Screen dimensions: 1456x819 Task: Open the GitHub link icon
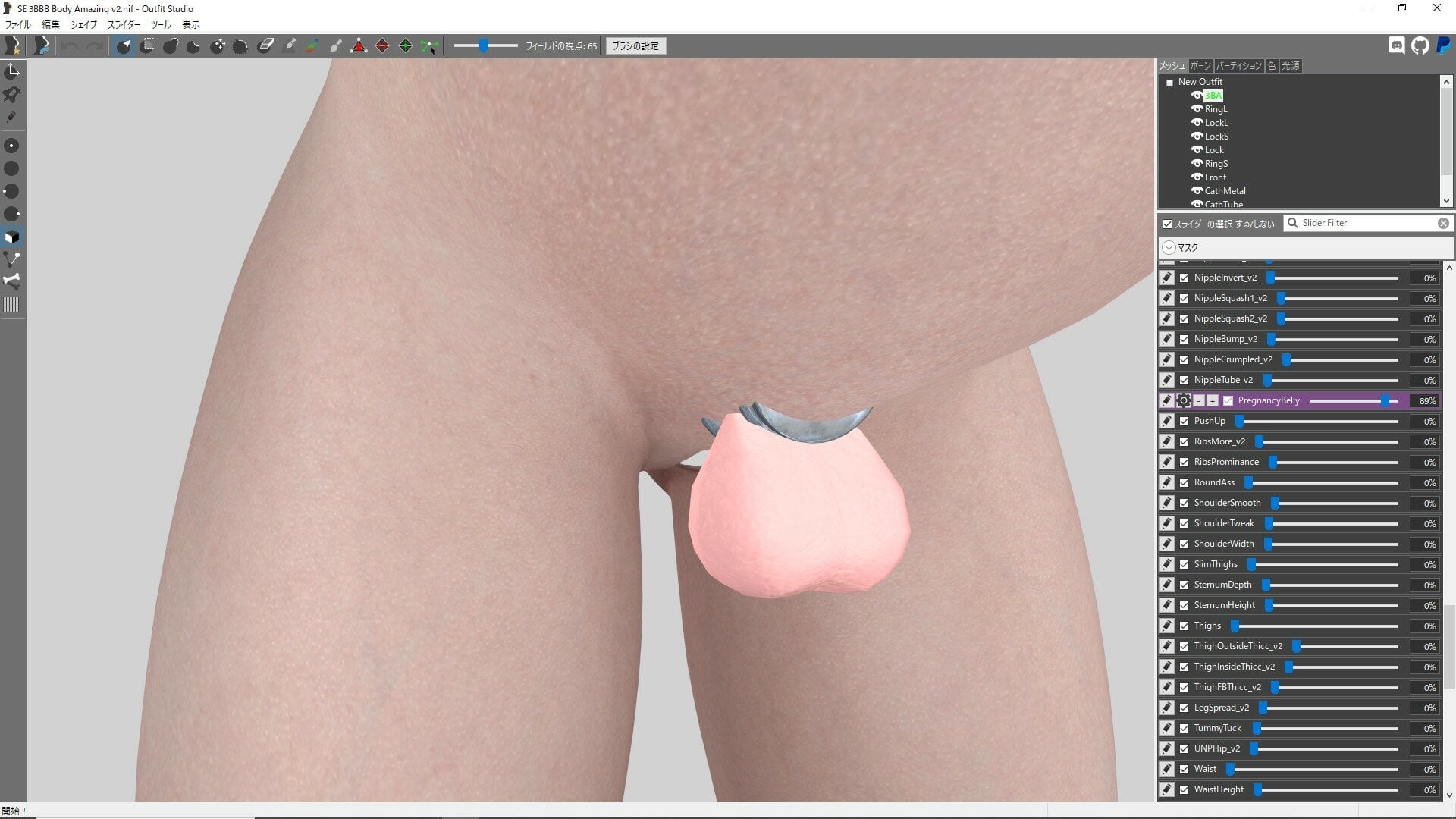click(1420, 45)
